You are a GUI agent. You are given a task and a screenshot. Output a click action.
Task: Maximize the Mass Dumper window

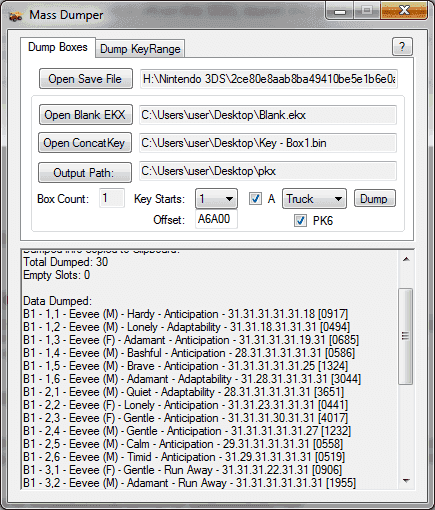click(x=367, y=11)
